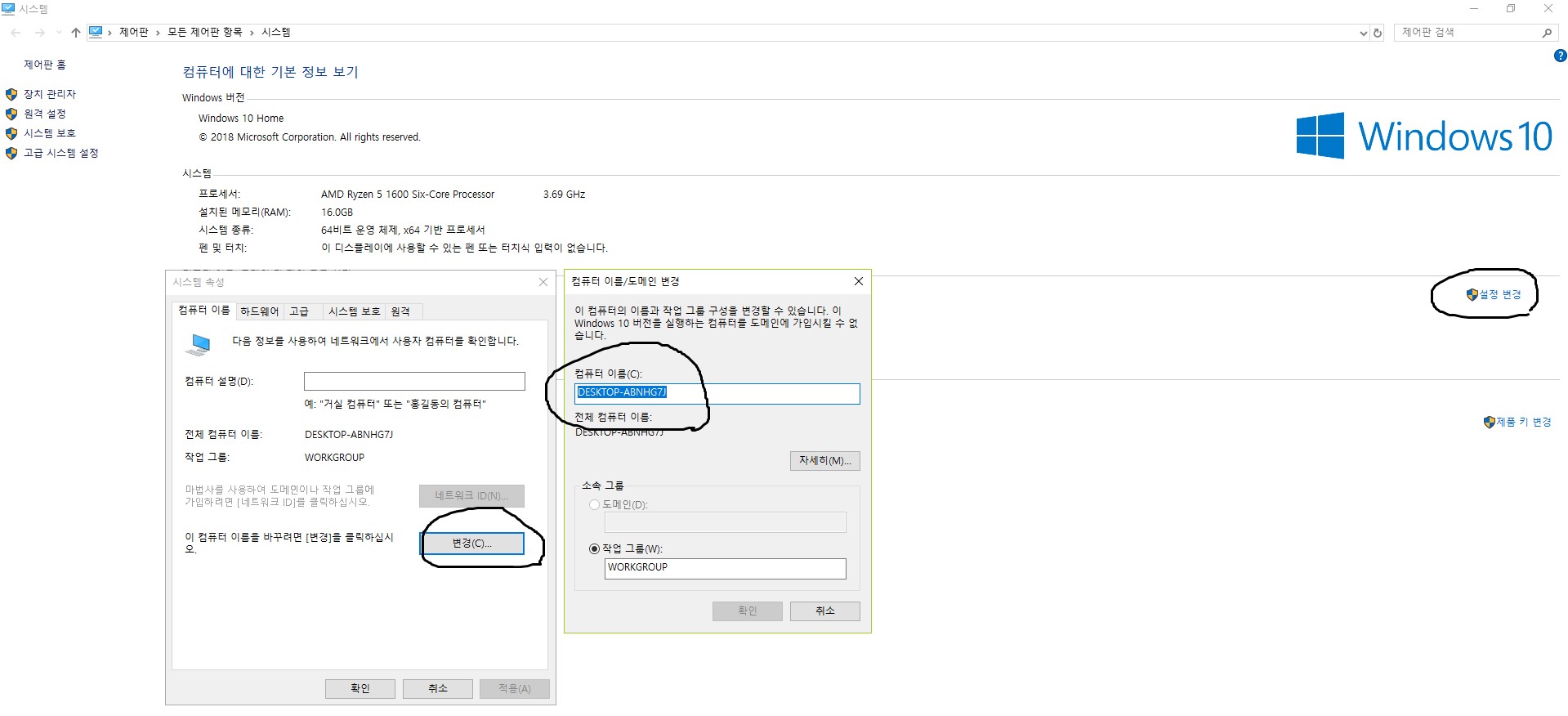The height and width of the screenshot is (716, 1568).
Task: Click the 설정 변경 shield link
Action: point(1499,294)
